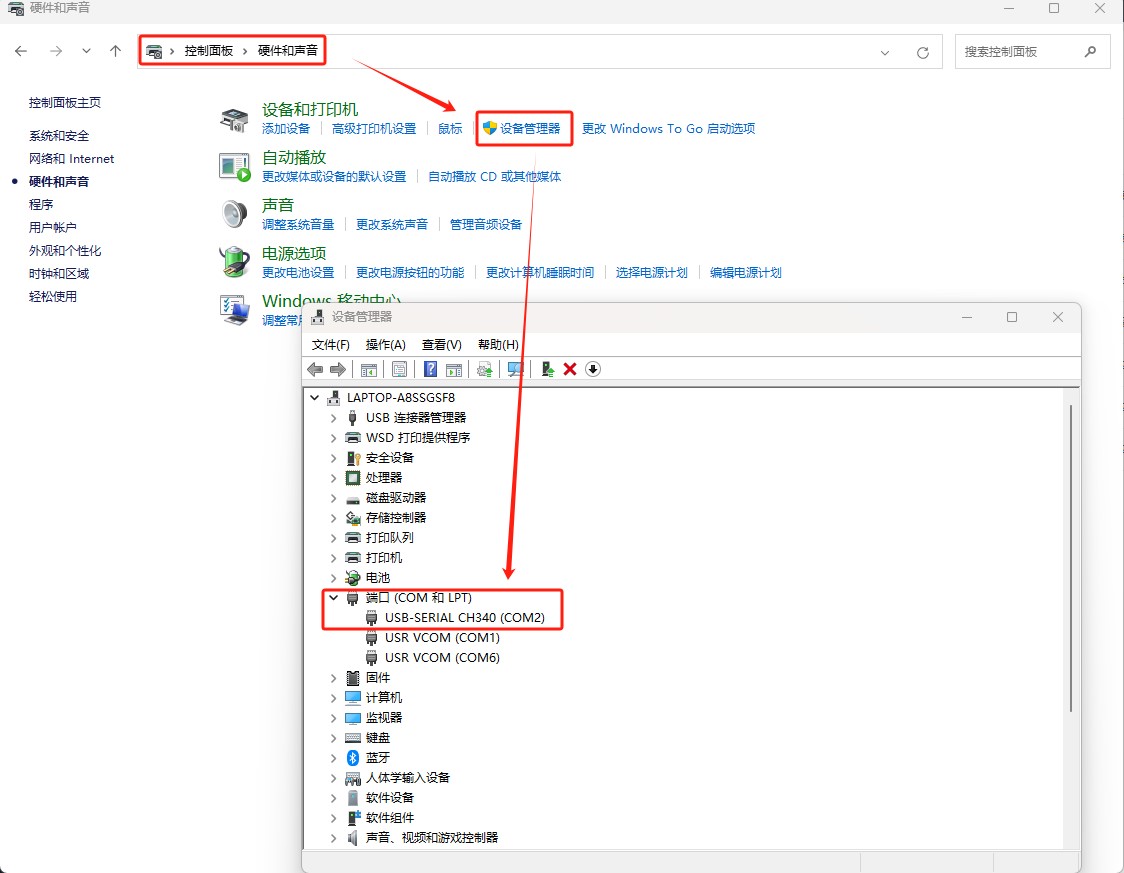
Task: Open the 帮助(H) menu
Action: point(498,345)
